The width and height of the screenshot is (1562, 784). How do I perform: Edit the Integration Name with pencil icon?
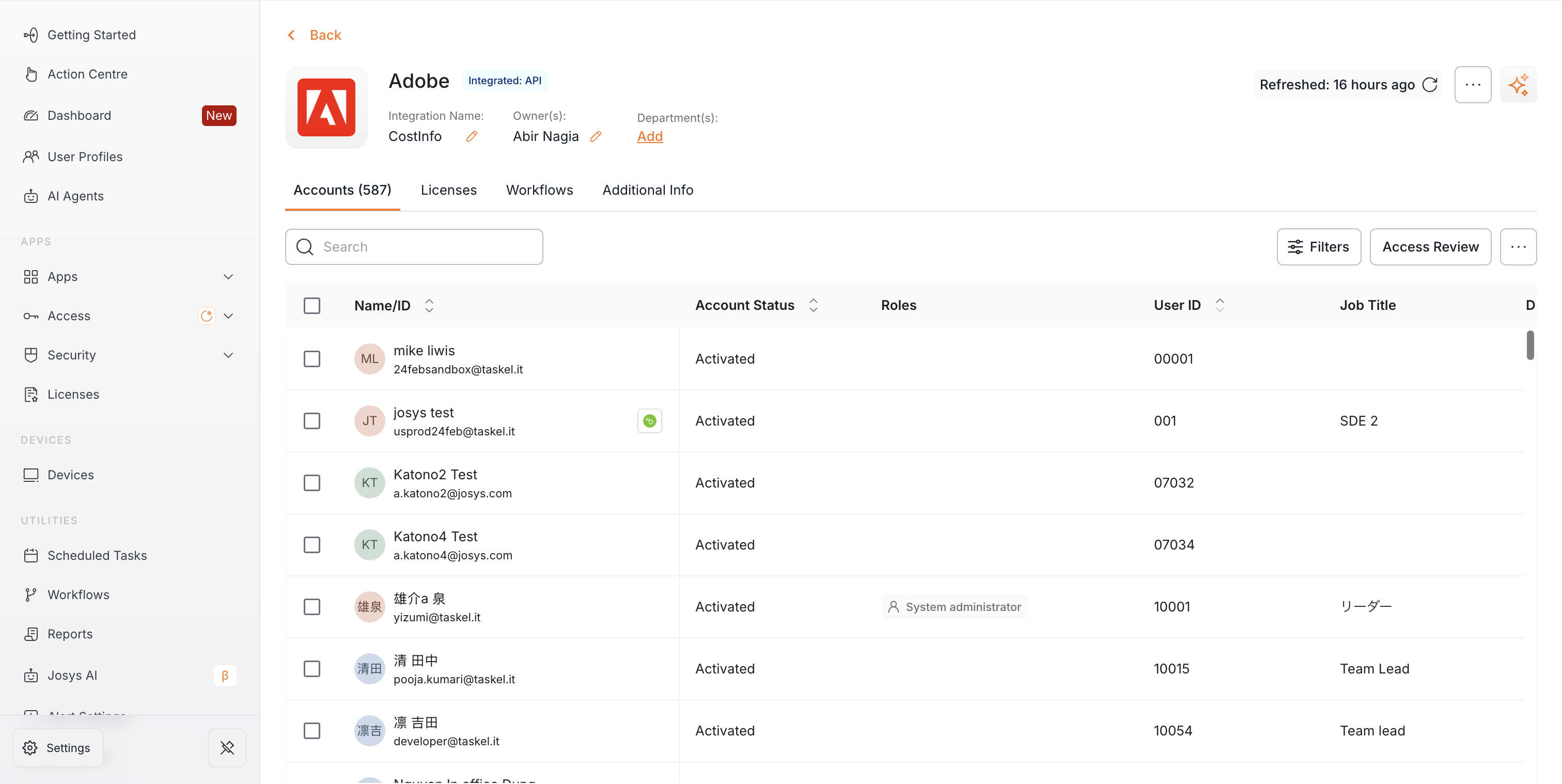472,136
